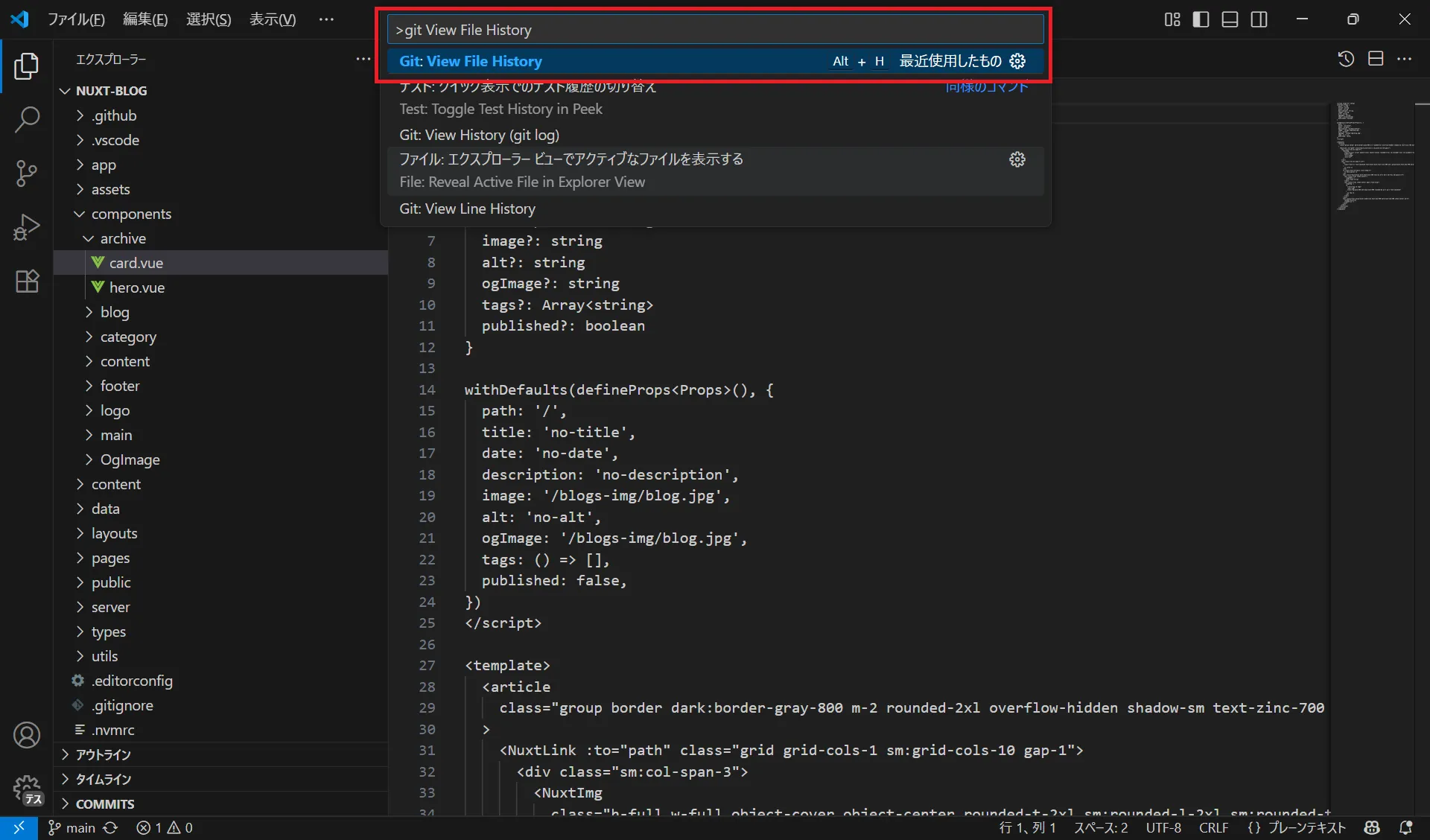Open the .gitignore file
Viewport: 1430px width, 840px height.
[220, 705]
